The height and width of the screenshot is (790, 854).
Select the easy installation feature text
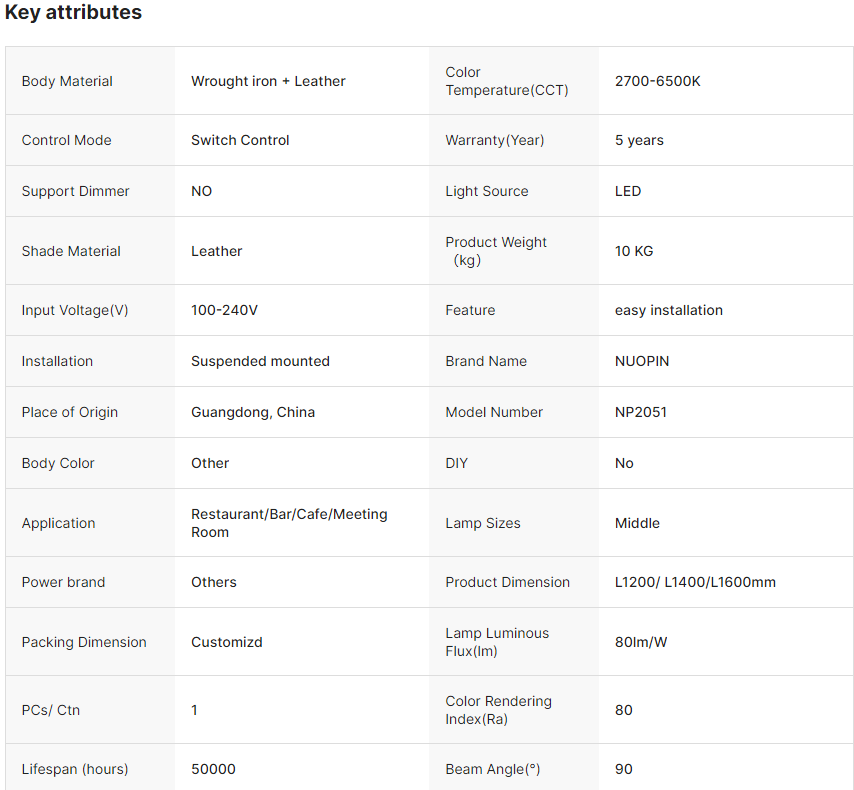pos(668,310)
